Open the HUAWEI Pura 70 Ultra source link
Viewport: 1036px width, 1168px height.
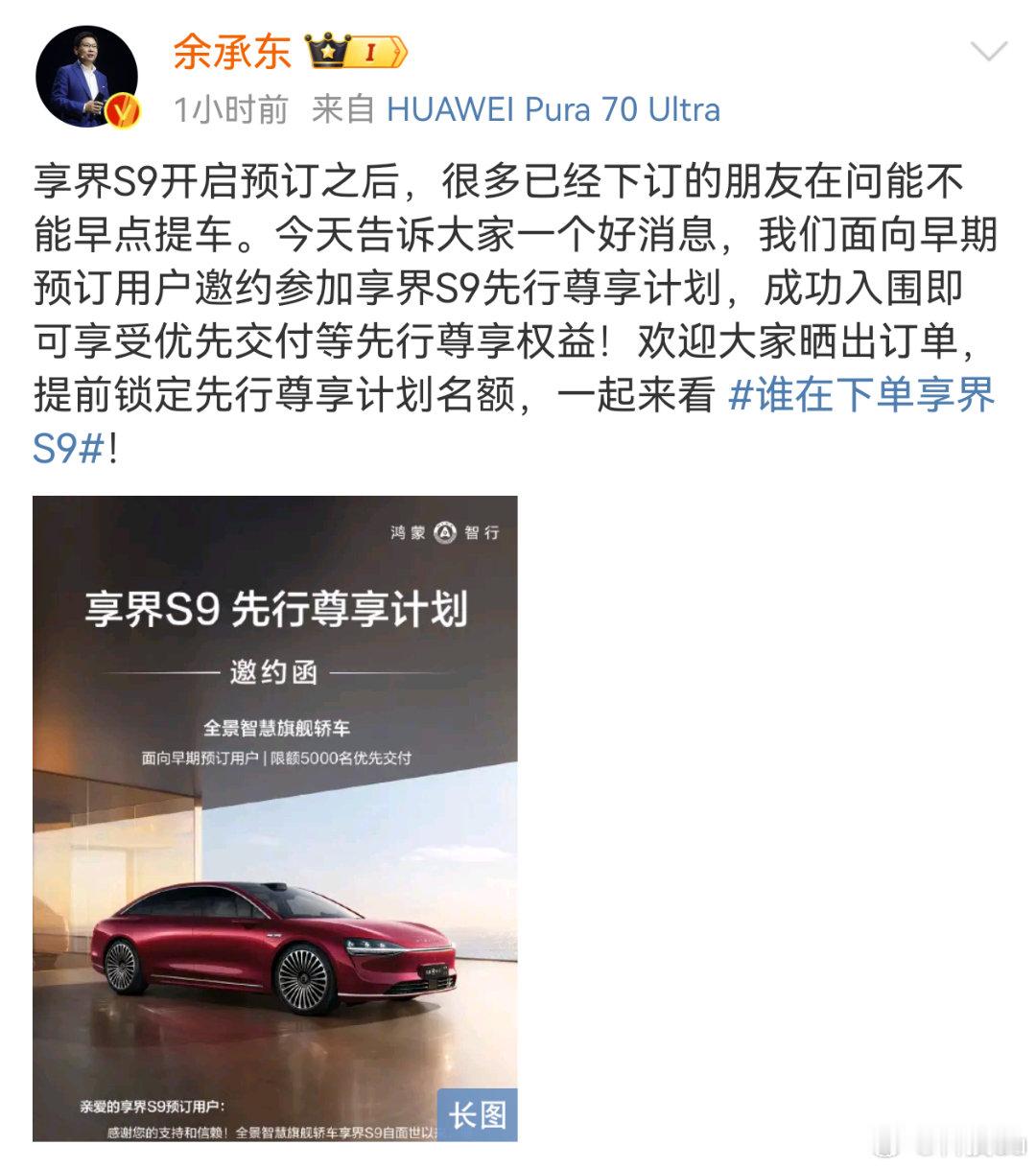pos(553,109)
